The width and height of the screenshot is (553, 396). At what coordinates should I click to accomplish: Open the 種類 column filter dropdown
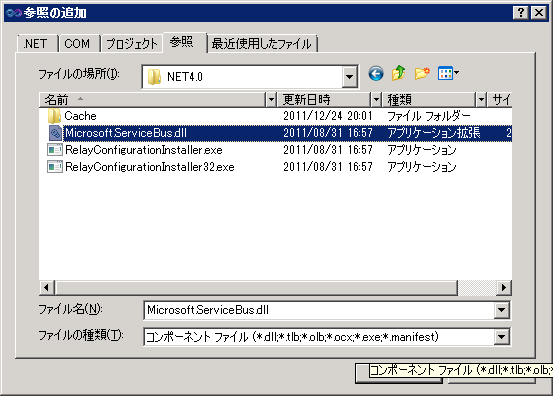481,100
